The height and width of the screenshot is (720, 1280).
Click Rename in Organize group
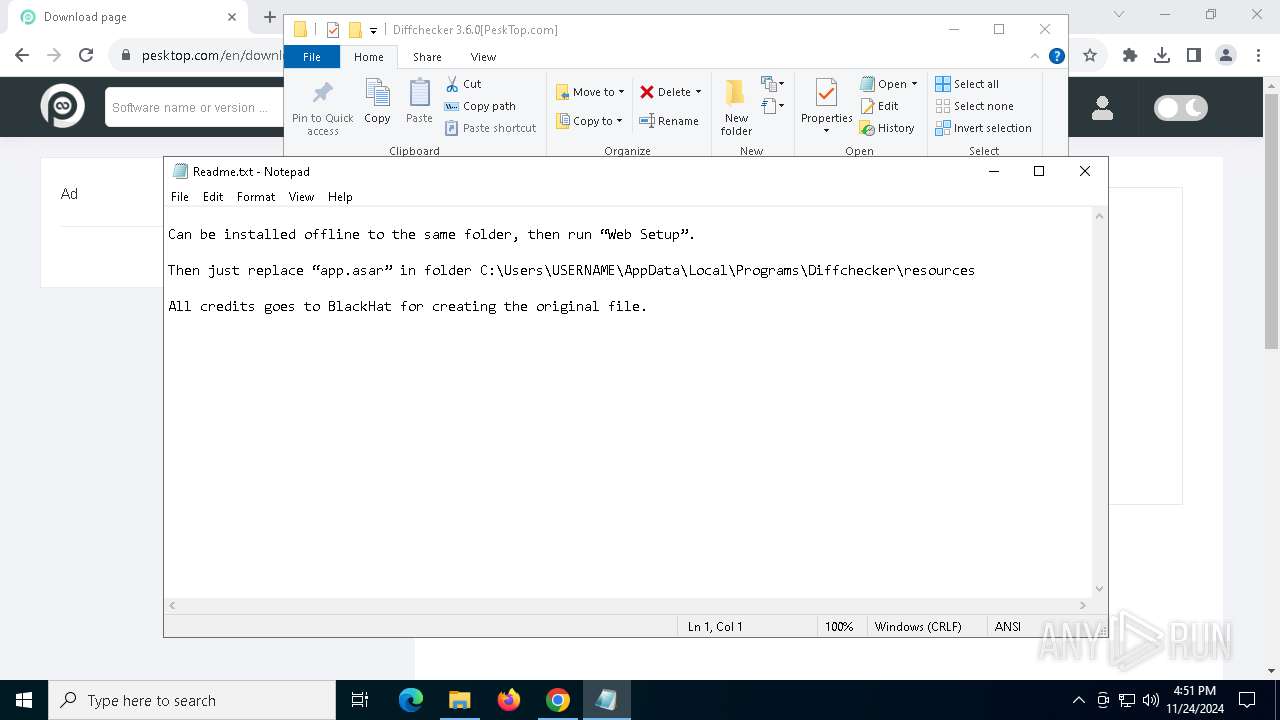tap(669, 121)
